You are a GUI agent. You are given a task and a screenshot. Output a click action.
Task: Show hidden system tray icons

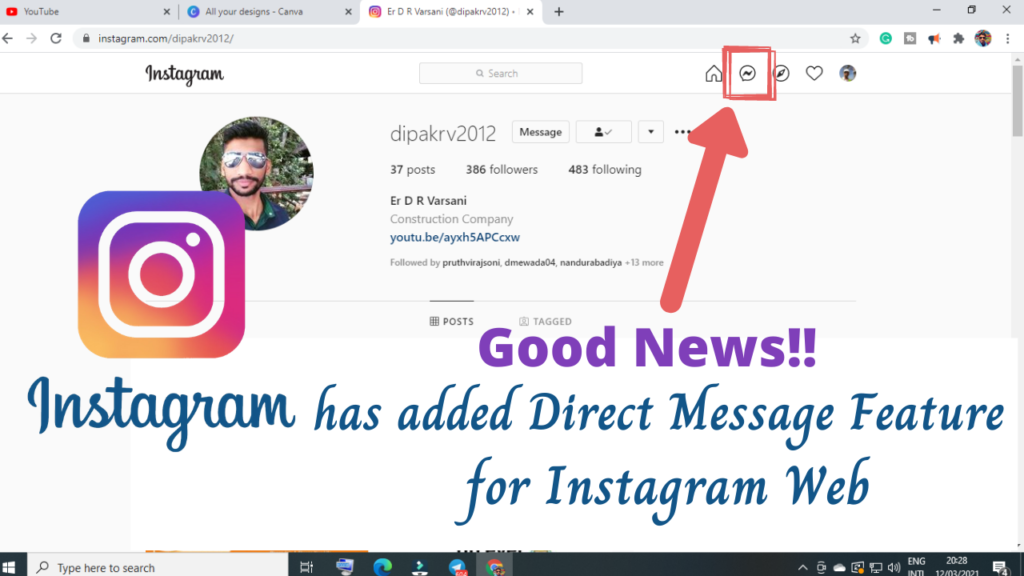coord(802,567)
